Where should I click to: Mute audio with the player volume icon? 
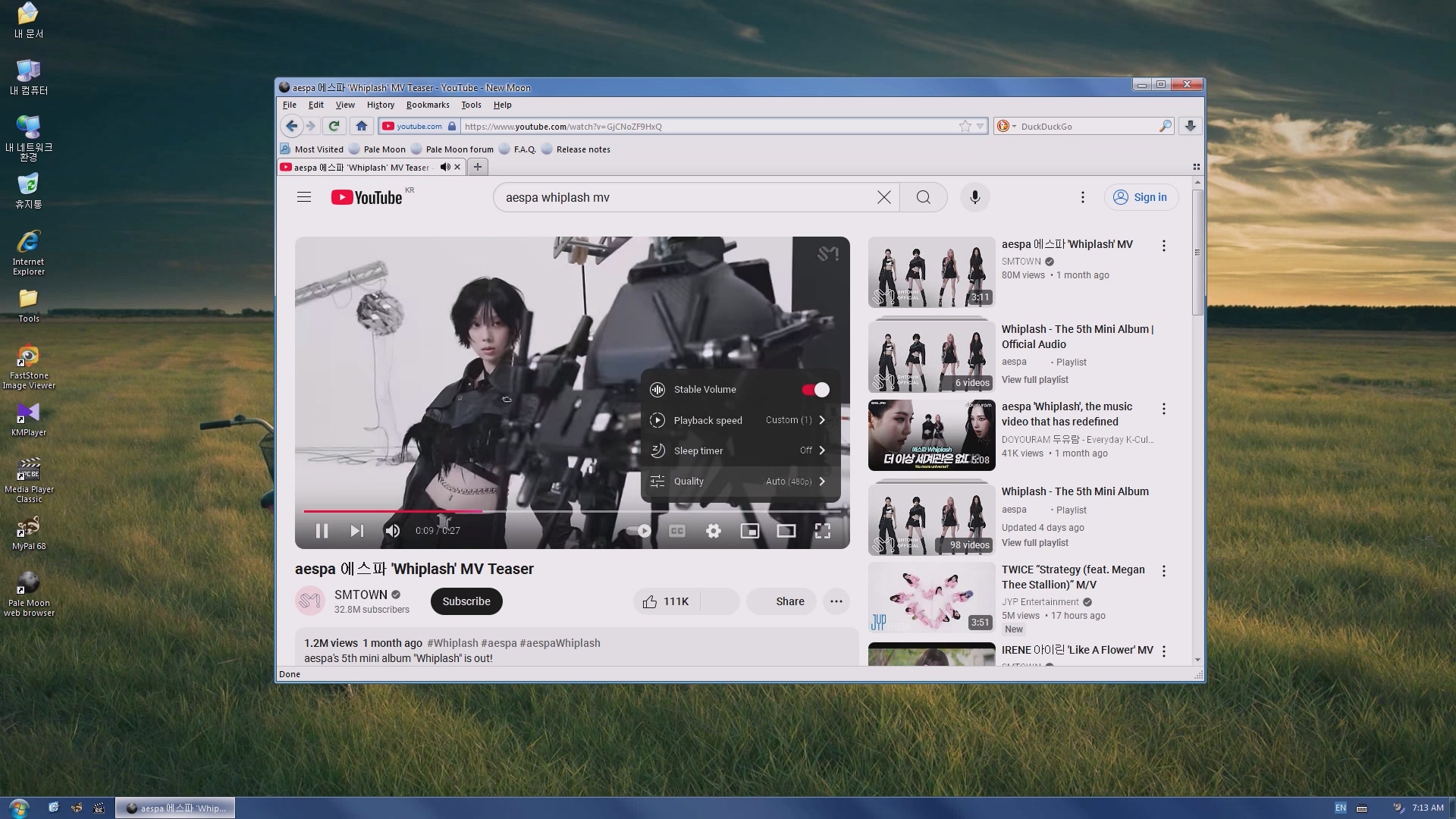click(x=392, y=531)
